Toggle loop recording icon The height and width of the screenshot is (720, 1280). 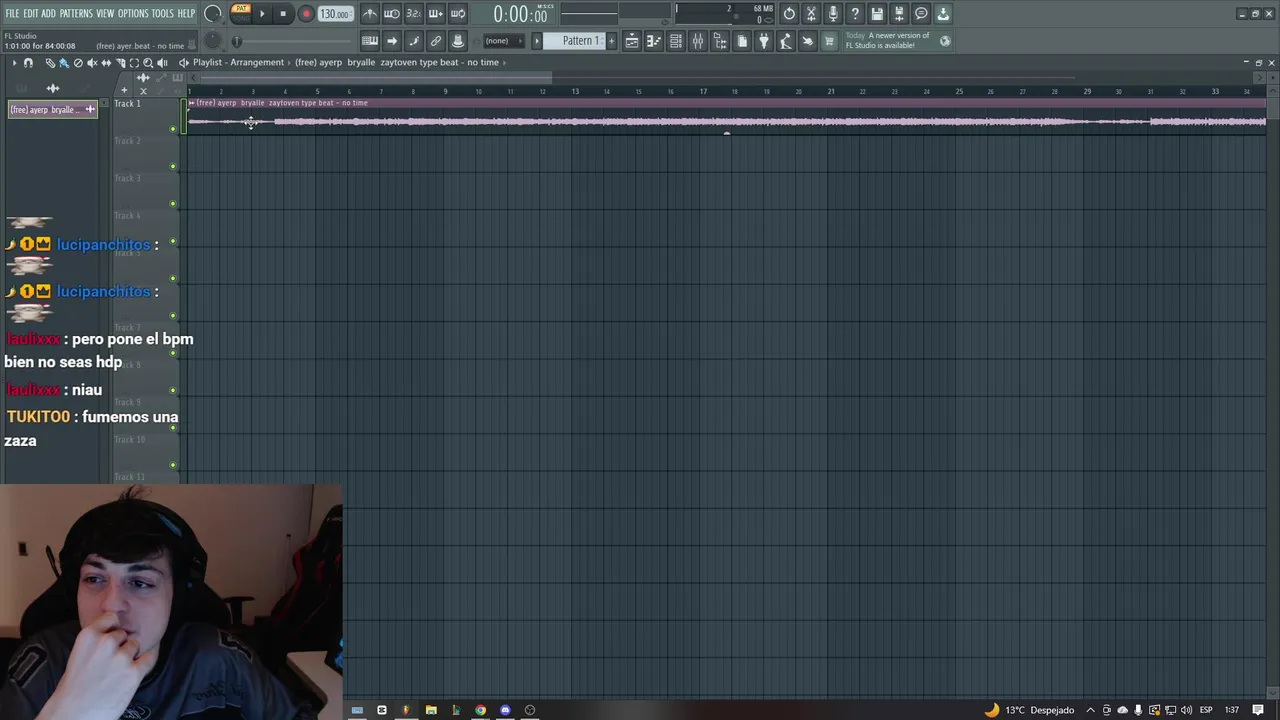(458, 14)
